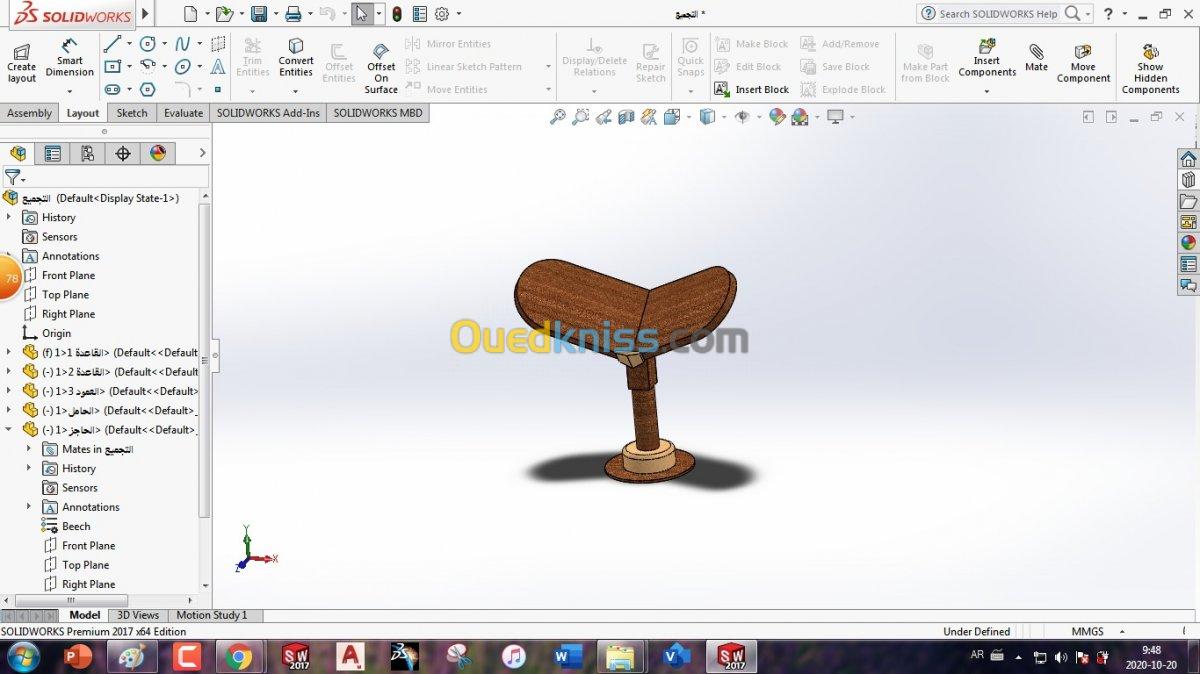The width and height of the screenshot is (1200, 674).
Task: Click the Print icon in the top toolbar
Action: tap(293, 14)
